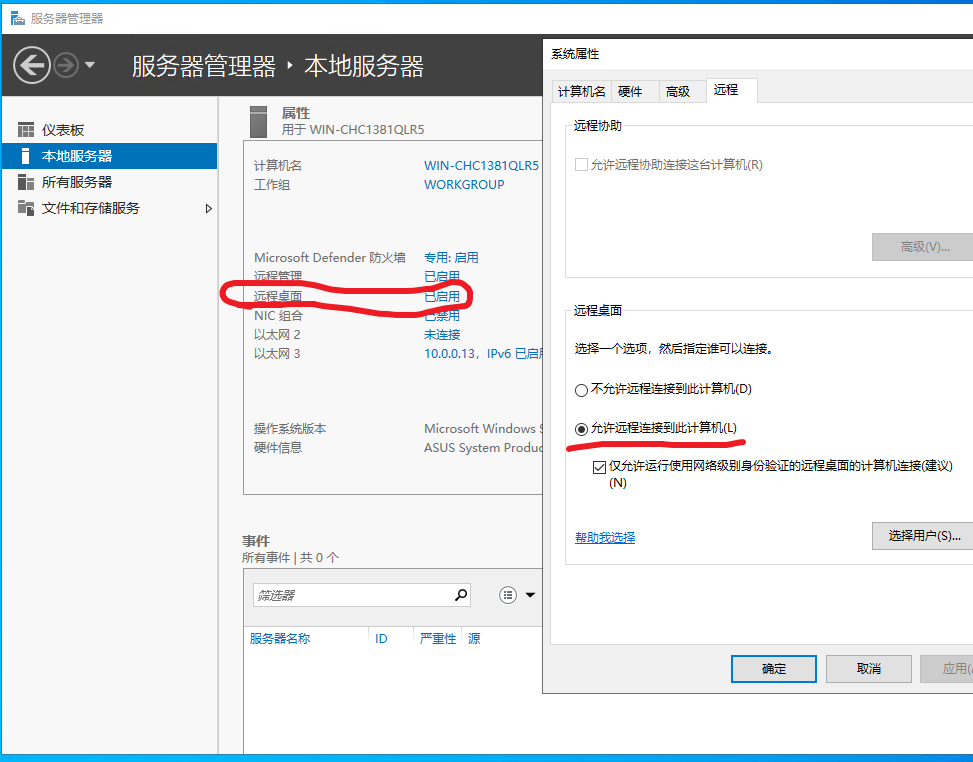Click the WIN-CHC1381QLR5 computer name link
Viewport: 973px width, 762px height.
coord(481,165)
